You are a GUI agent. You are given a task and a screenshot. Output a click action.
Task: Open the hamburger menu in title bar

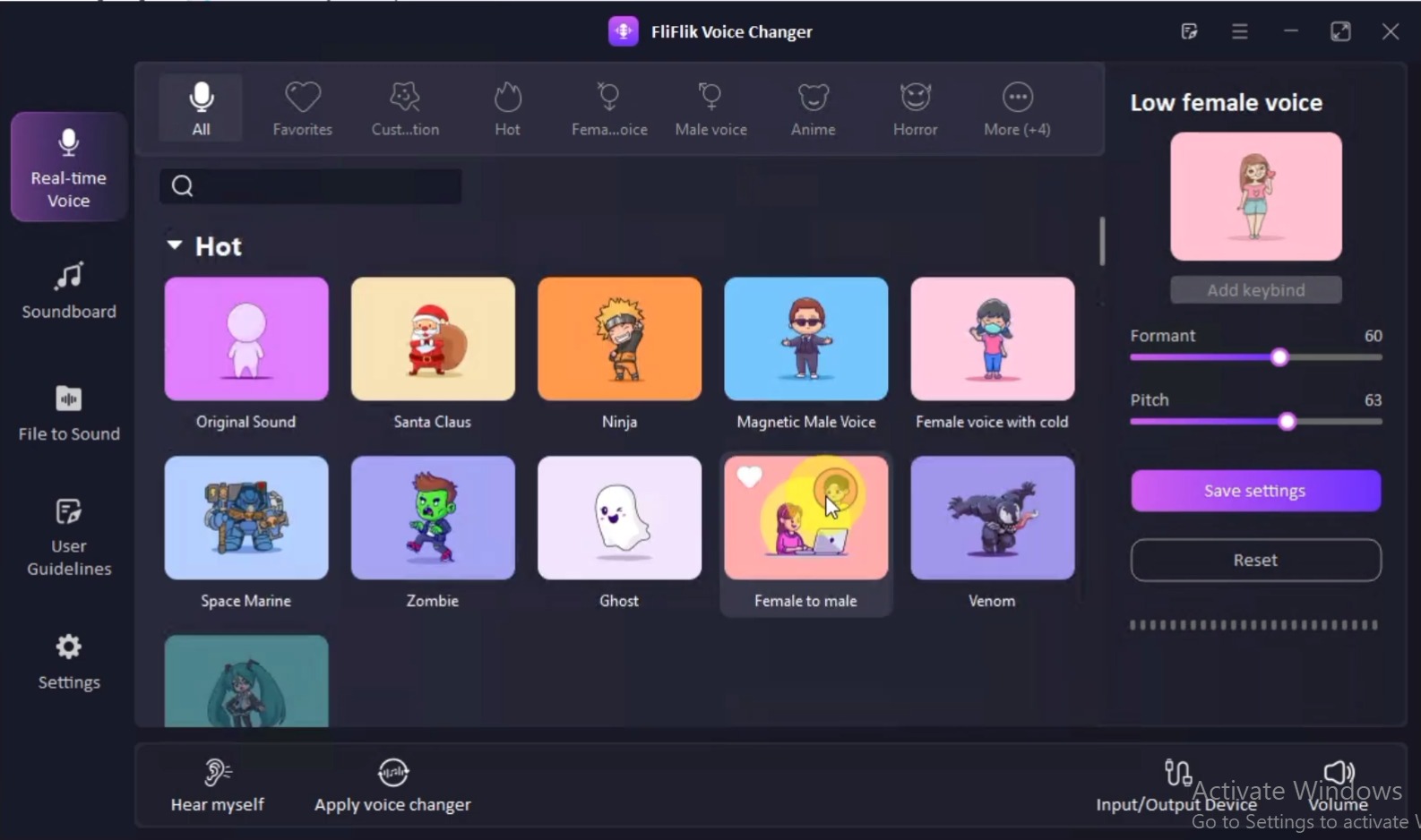pos(1240,31)
